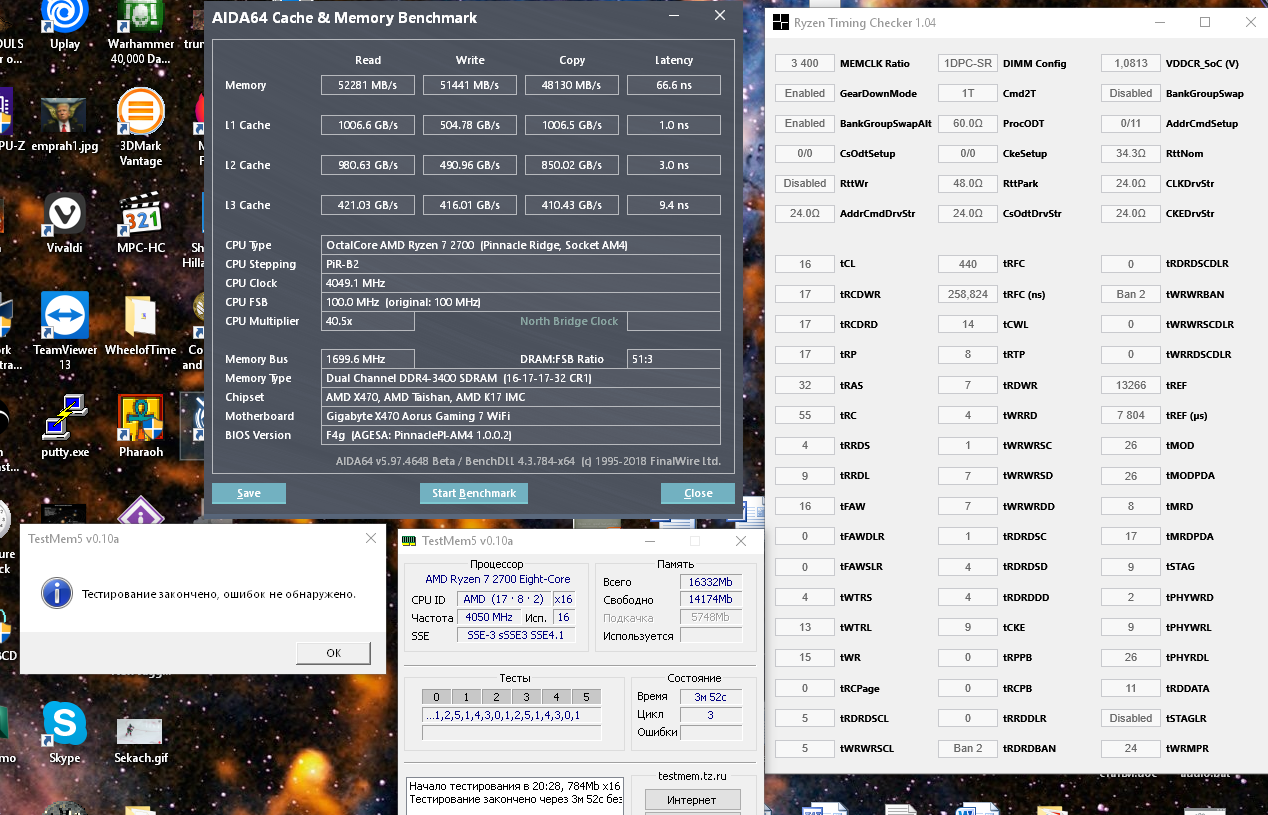Screen dimensions: 1268x815
Task: Open the Skype desktop shortcut
Action: (65, 732)
